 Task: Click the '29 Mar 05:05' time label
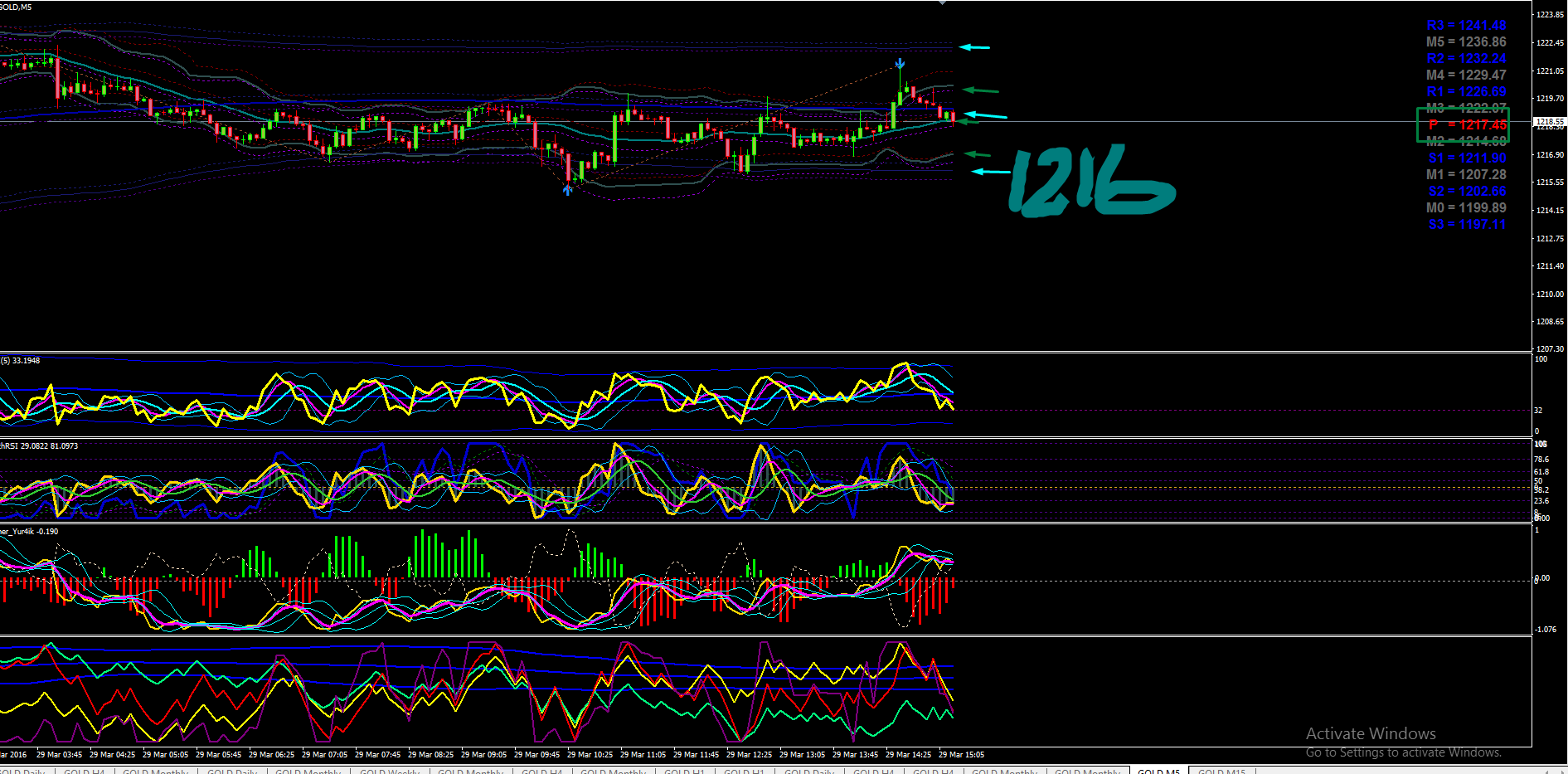pos(165,754)
